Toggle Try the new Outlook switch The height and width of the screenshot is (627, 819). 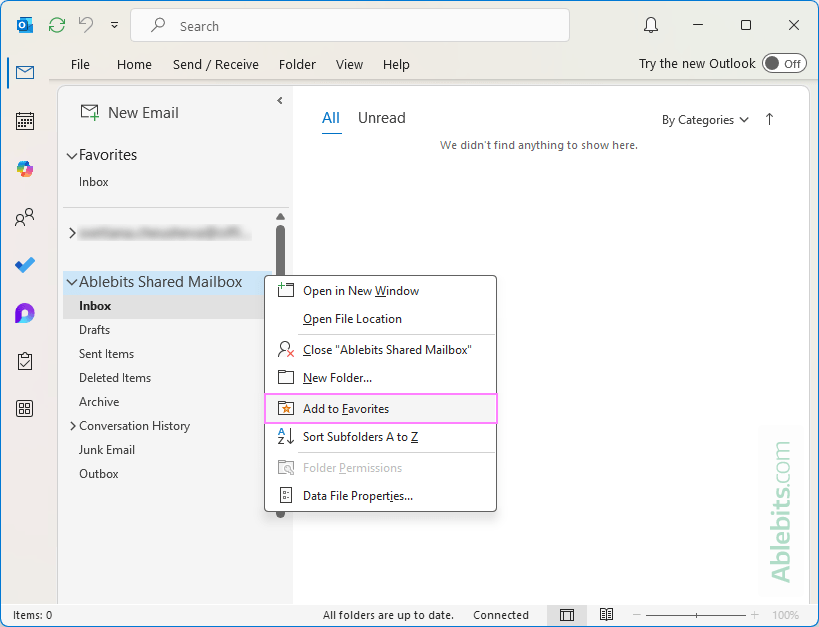[x=784, y=64]
